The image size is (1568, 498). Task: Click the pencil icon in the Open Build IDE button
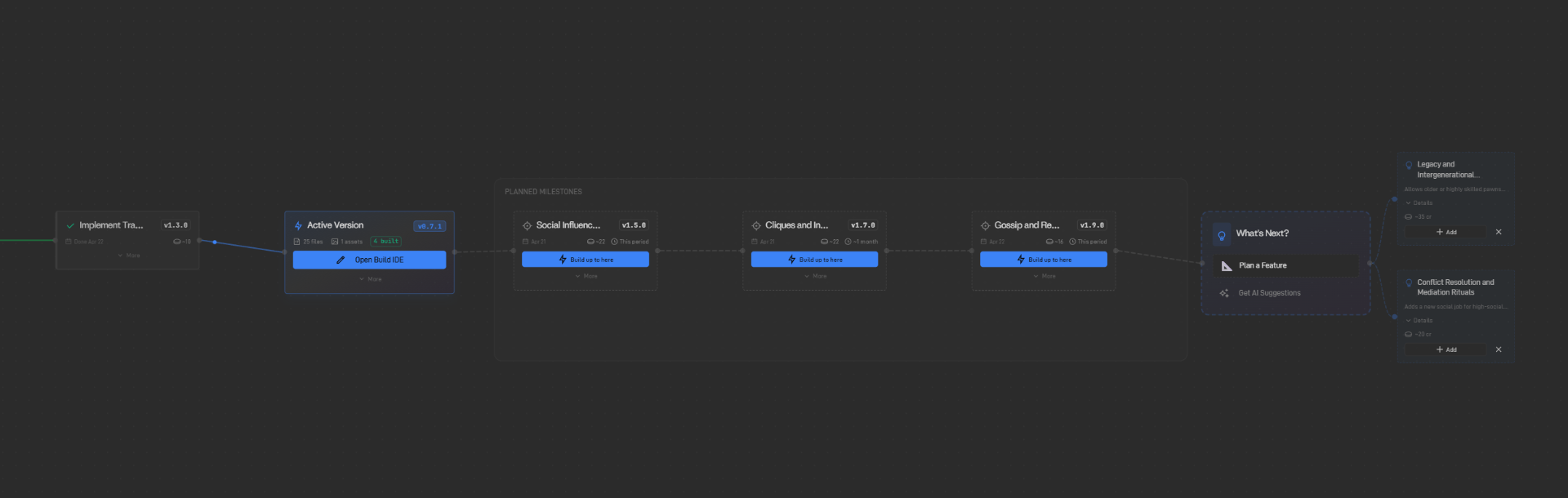click(341, 260)
